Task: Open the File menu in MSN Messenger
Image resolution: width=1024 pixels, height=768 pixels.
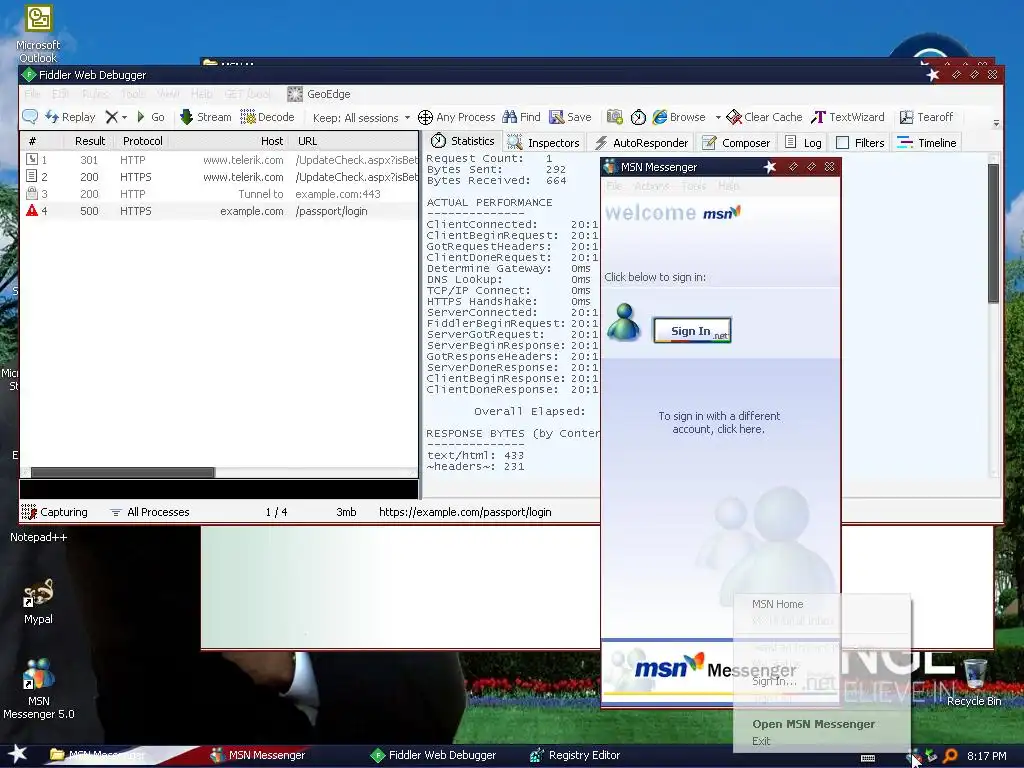Action: pos(614,186)
